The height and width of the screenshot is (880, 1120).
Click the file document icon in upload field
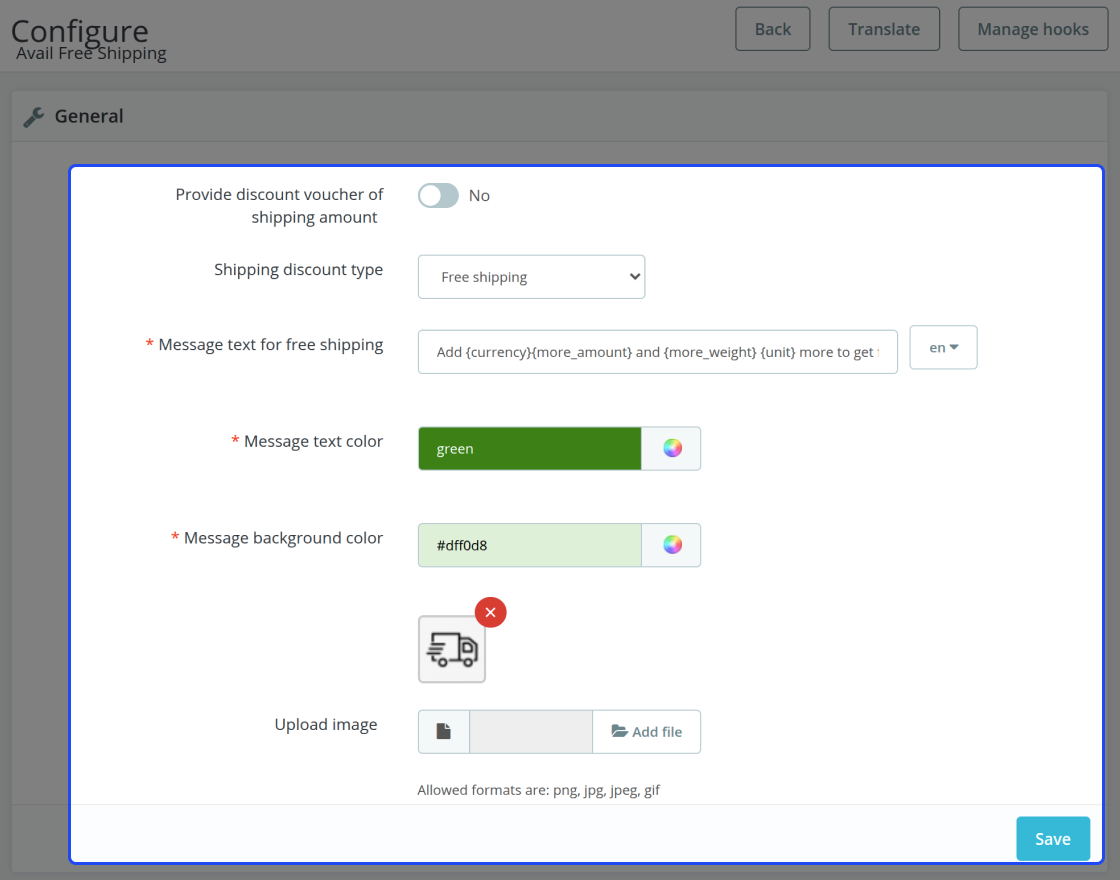point(444,731)
